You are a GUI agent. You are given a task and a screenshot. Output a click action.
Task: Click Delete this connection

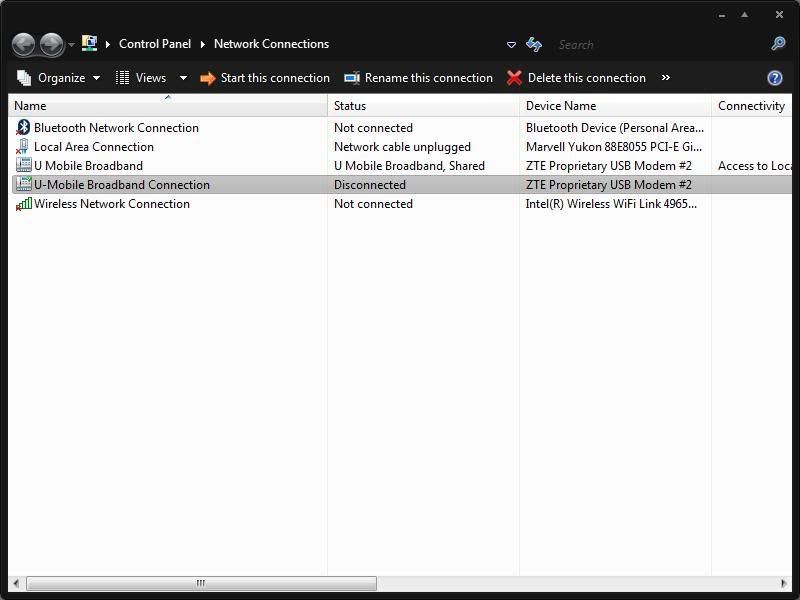tap(576, 78)
